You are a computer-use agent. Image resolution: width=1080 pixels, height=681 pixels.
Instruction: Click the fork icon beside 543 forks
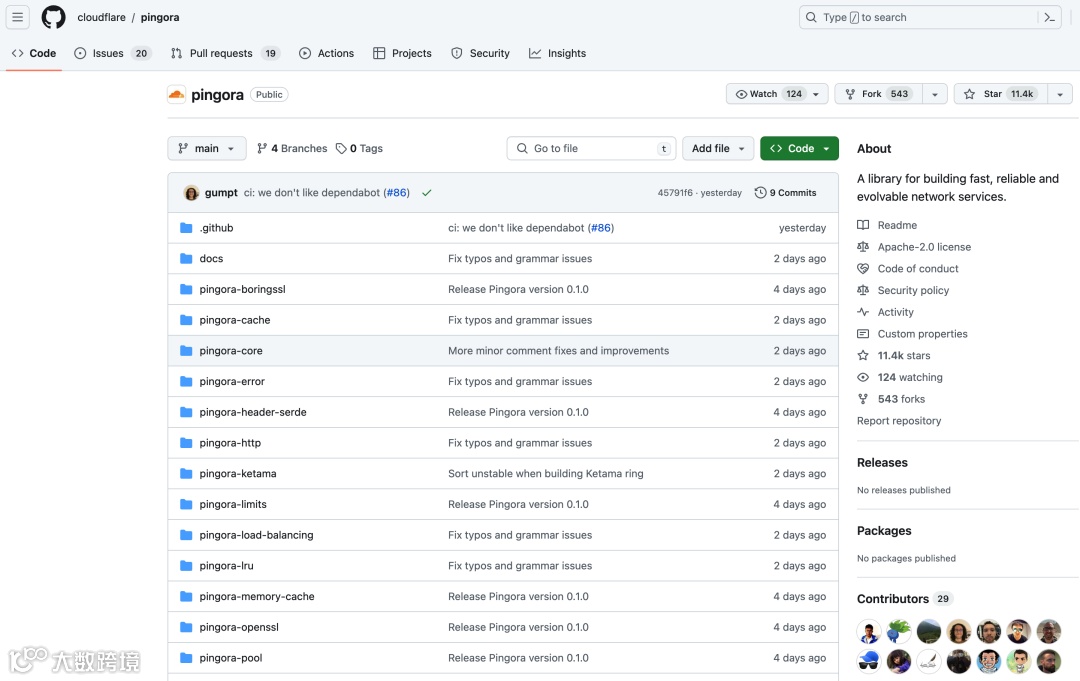863,399
